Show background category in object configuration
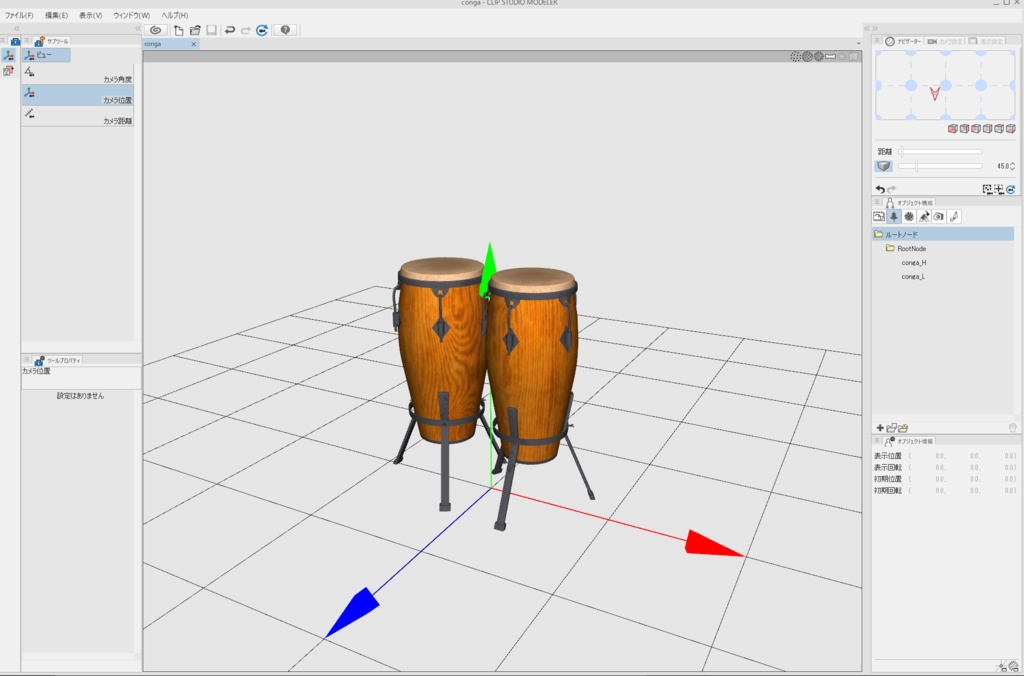The height and width of the screenshot is (676, 1024). [x=879, y=216]
